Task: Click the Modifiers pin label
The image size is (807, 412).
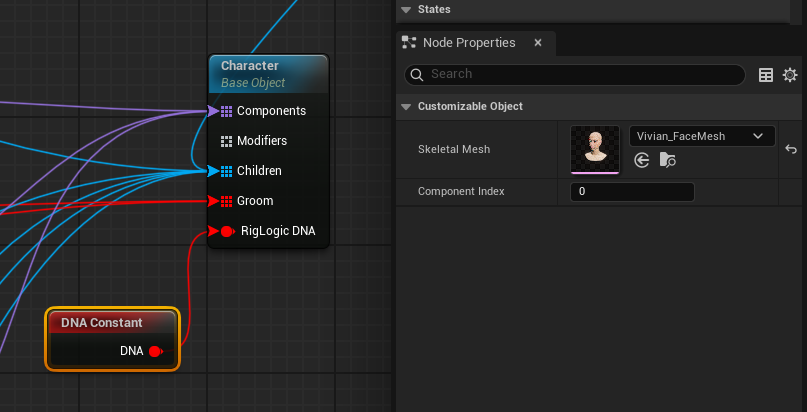Action: pyautogui.click(x=262, y=141)
